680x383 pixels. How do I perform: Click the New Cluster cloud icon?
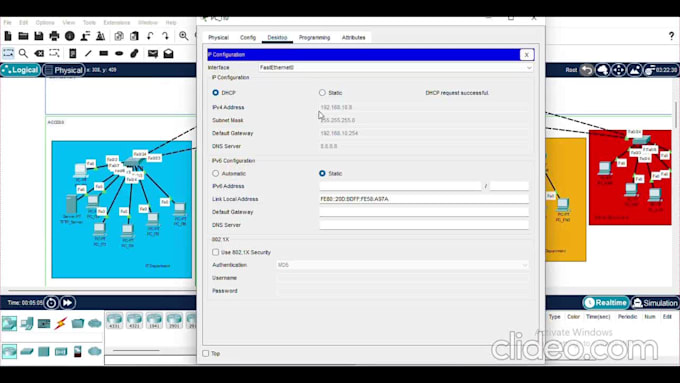pyautogui.click(x=603, y=70)
